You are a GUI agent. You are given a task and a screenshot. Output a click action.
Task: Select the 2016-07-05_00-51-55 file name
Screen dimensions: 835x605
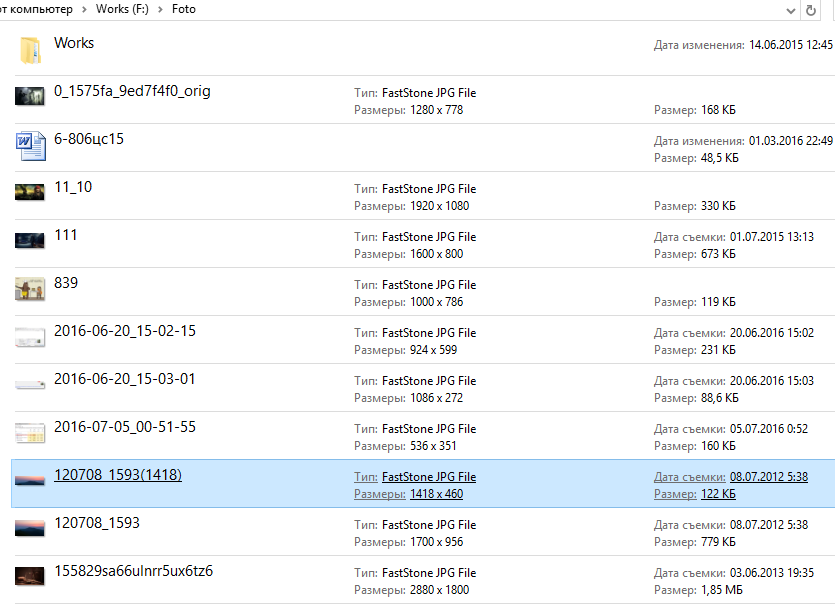click(125, 427)
